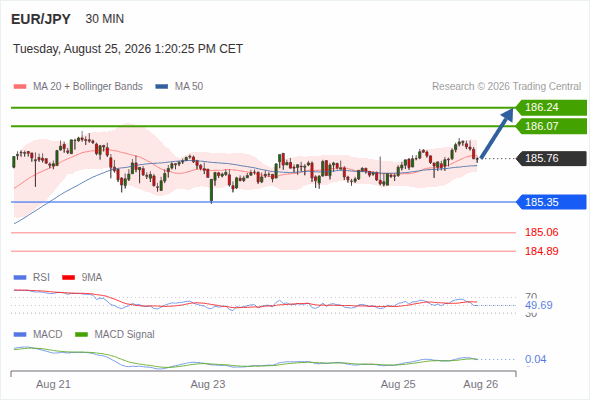Select the Aug 21 date marker
The image size is (590, 400).
coord(53,385)
